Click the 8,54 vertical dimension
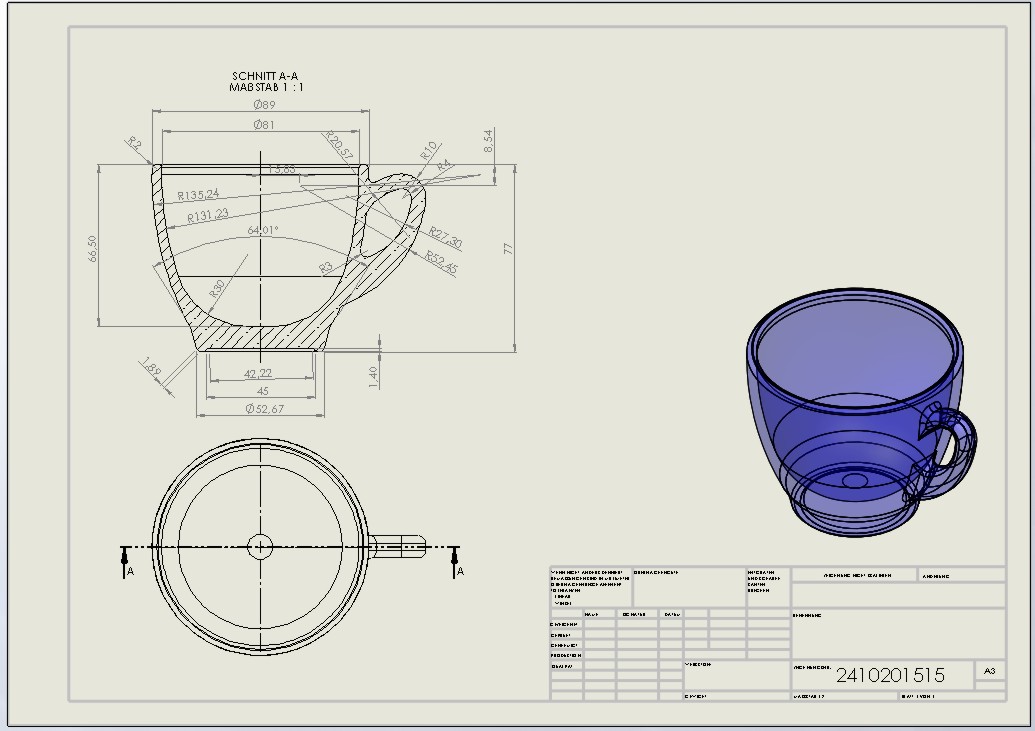Screen dimensions: 1035x731 [488, 141]
